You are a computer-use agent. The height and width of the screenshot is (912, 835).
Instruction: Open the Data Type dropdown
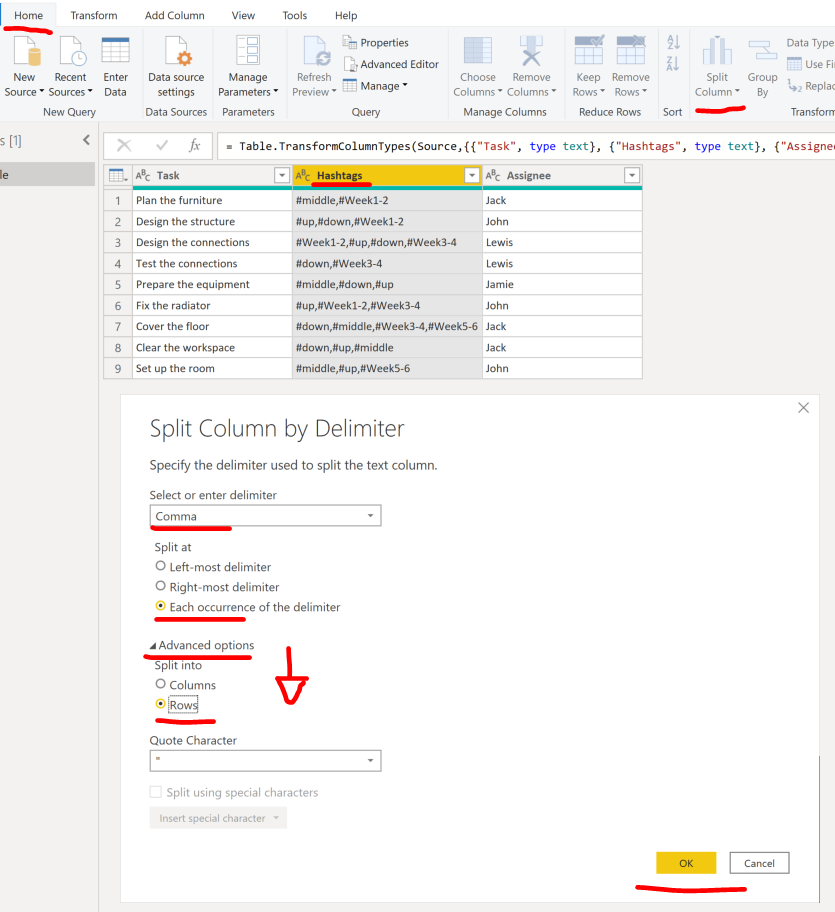810,42
